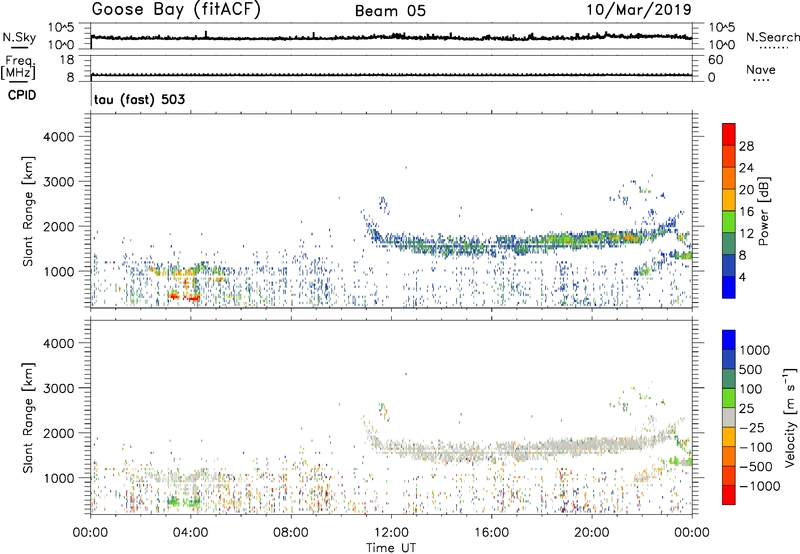The width and height of the screenshot is (800, 554).
Task: Click the 2000 tick in velocity panel
Action: (59, 433)
